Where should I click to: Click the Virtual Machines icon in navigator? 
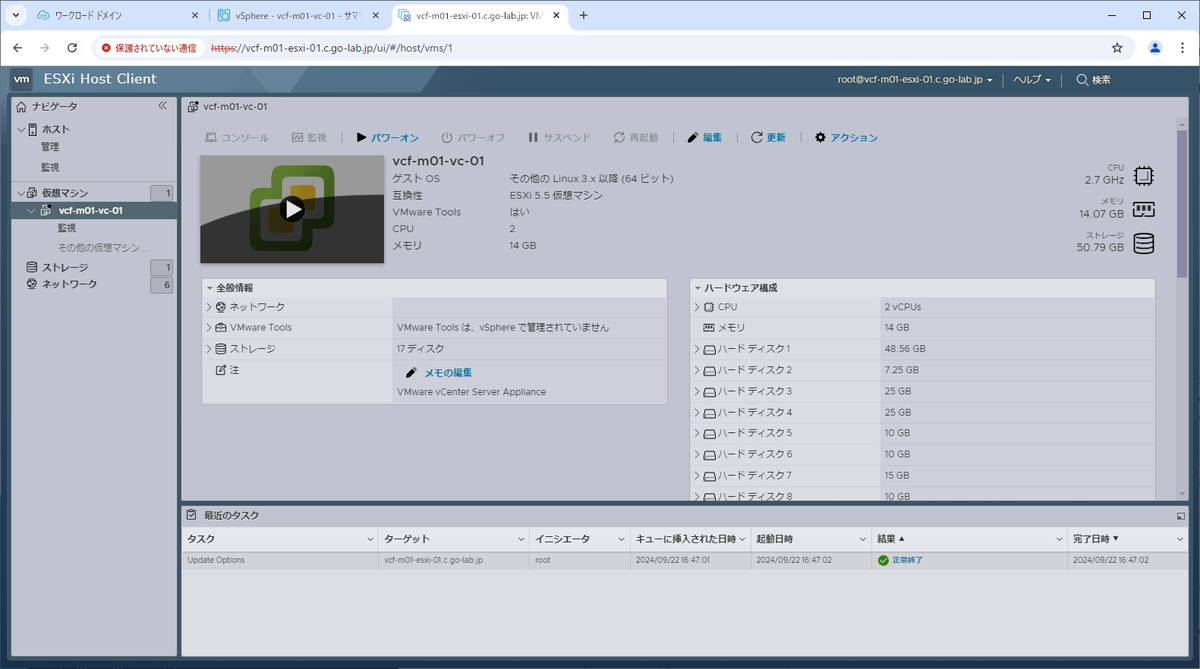(33, 193)
